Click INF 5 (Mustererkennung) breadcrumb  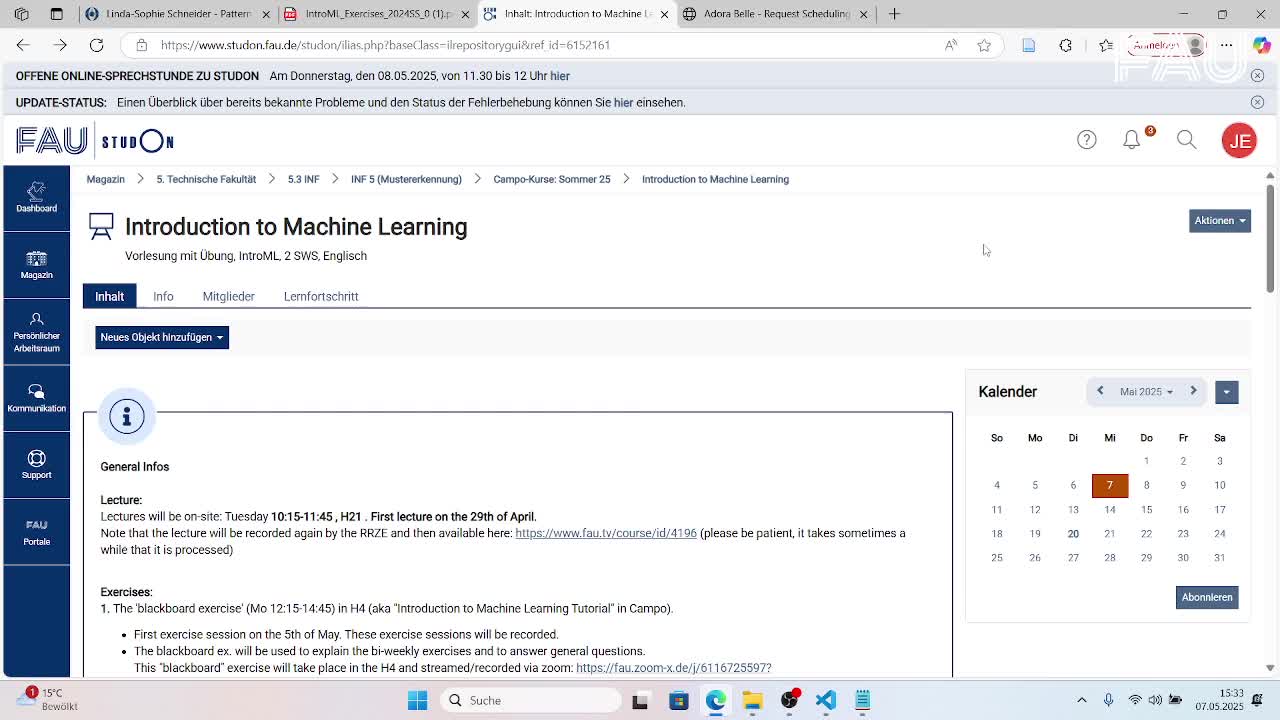[406, 179]
